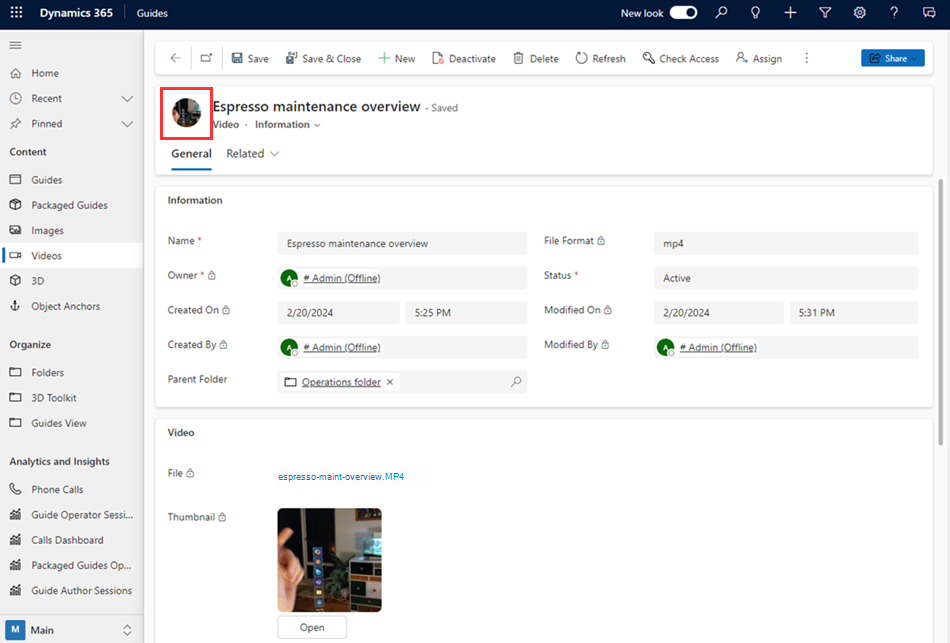This screenshot has height=643, width=950.
Task: Open the Object Anchors section
Action: (60, 306)
